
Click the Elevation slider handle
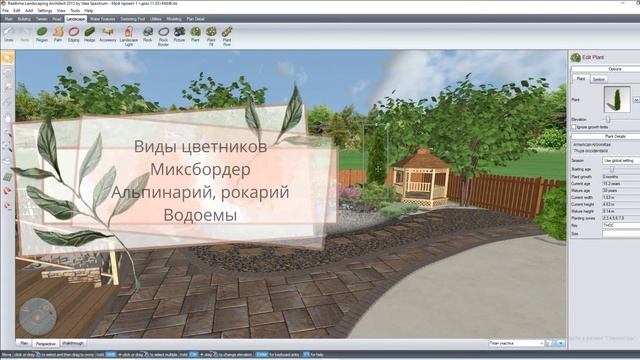[x=608, y=119]
